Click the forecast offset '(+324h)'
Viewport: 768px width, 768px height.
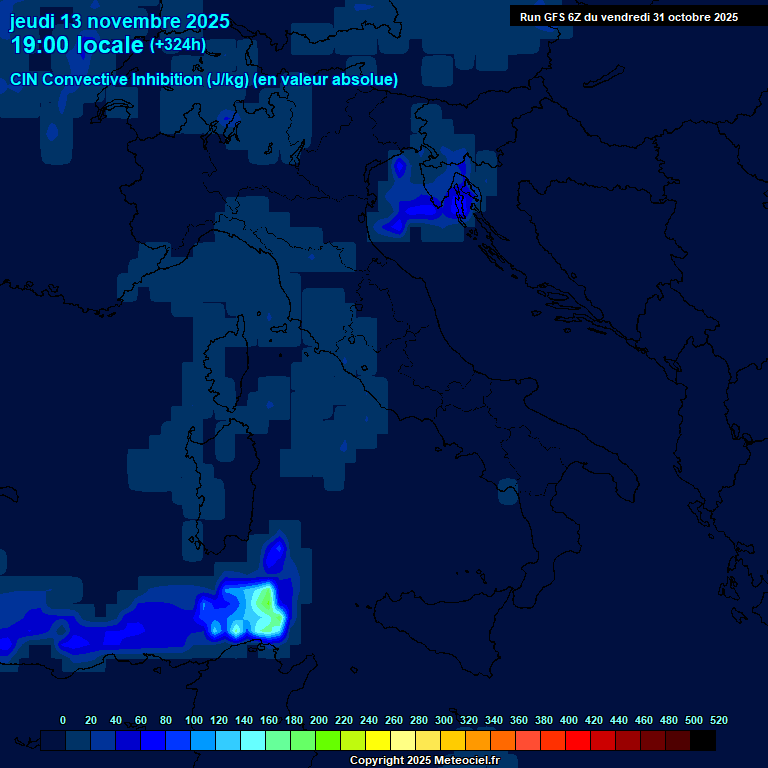tap(177, 45)
